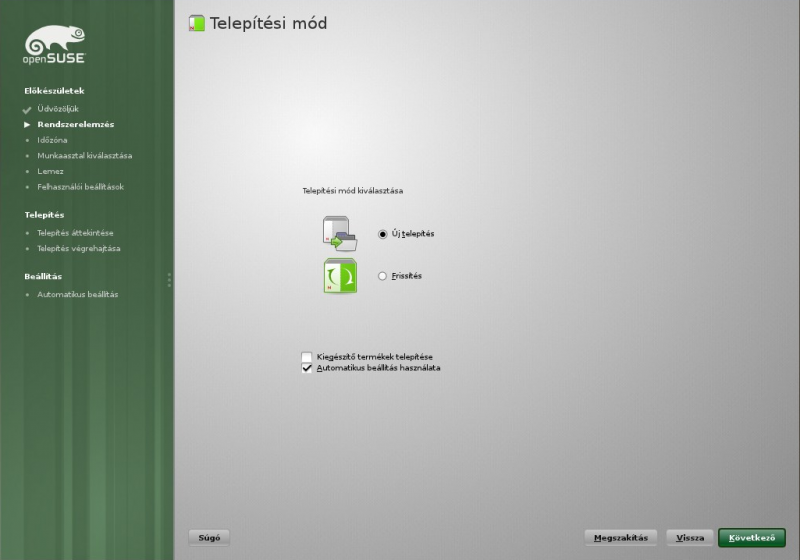Viewport: 800px width, 560px height.
Task: Click the checkmark icon next to Üdvözöljük
Action: click(x=27, y=110)
